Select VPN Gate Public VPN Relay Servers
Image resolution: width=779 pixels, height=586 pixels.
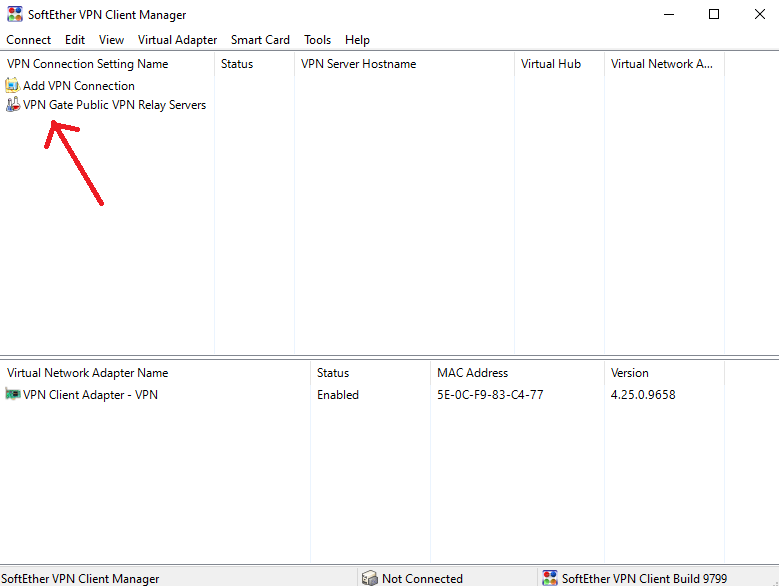[x=114, y=104]
